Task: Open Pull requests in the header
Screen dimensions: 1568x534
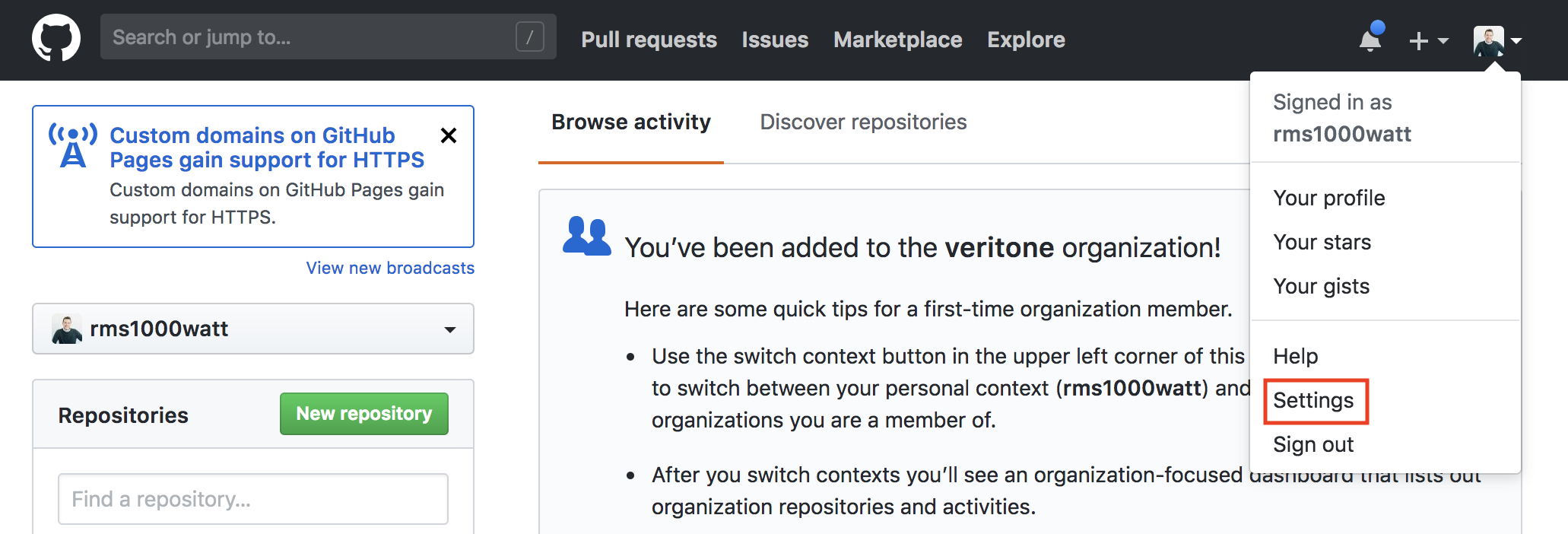Action: click(x=649, y=40)
